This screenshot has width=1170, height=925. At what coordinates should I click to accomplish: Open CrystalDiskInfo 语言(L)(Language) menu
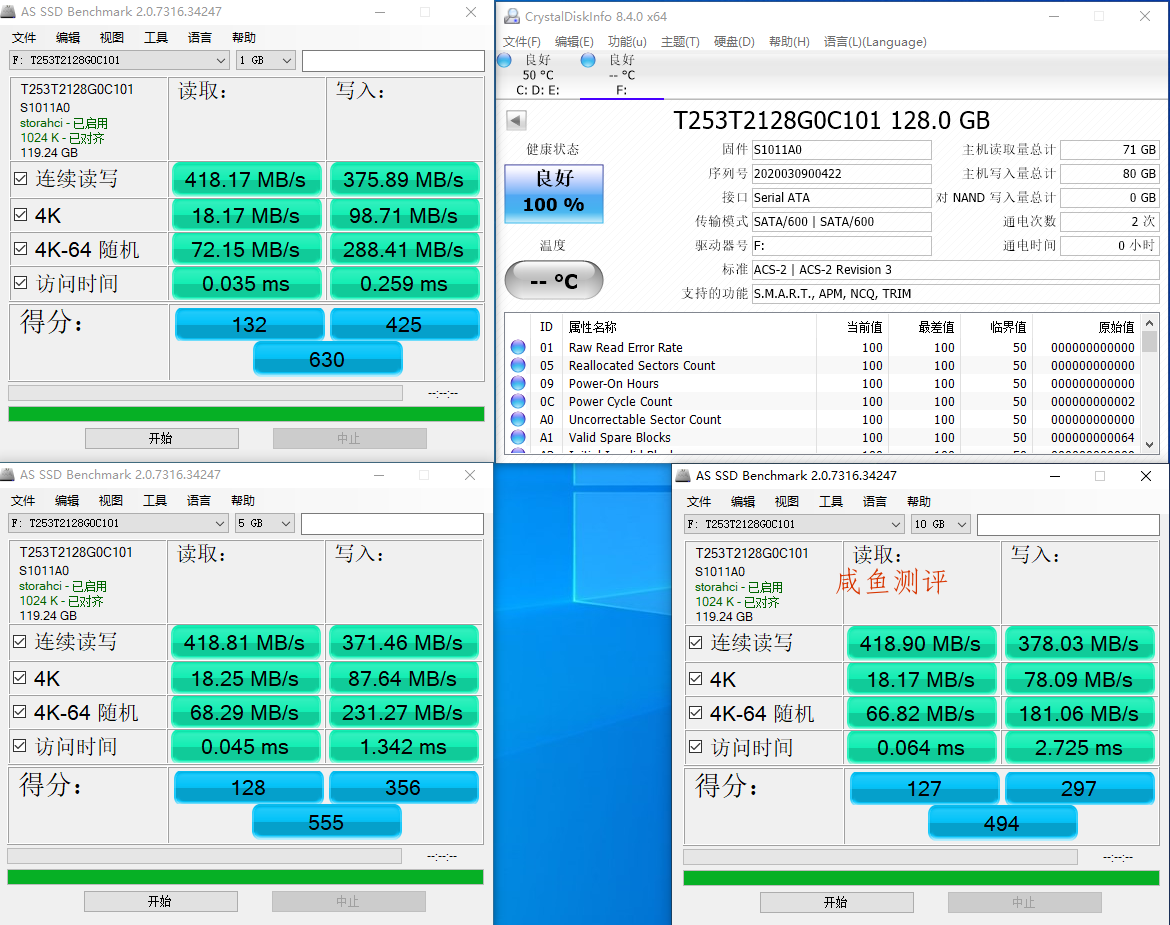(x=875, y=42)
